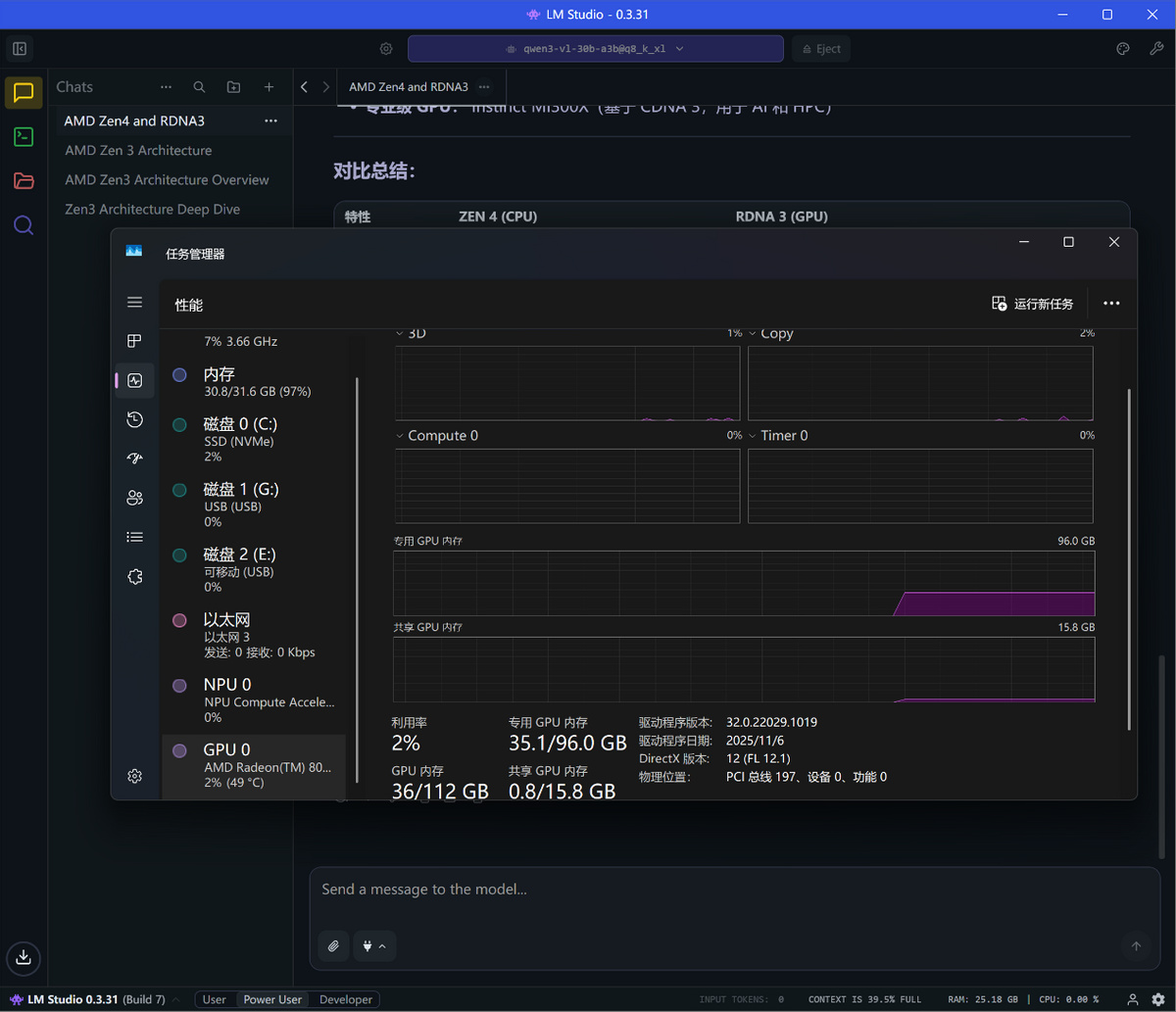Open the qwen3-vl-30b model selector dropdown

[x=595, y=48]
